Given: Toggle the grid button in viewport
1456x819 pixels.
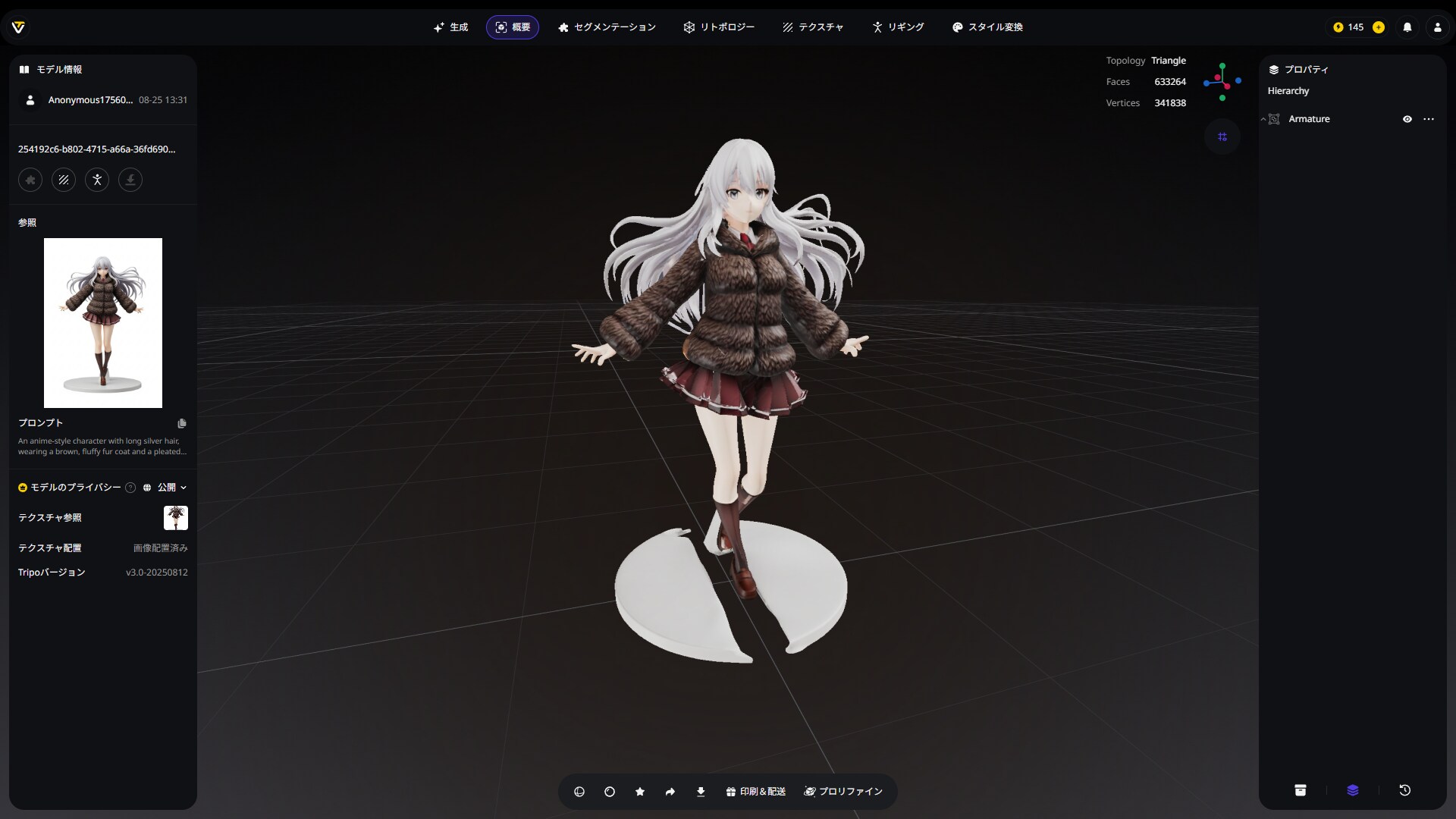Looking at the screenshot, I should coord(1222,137).
